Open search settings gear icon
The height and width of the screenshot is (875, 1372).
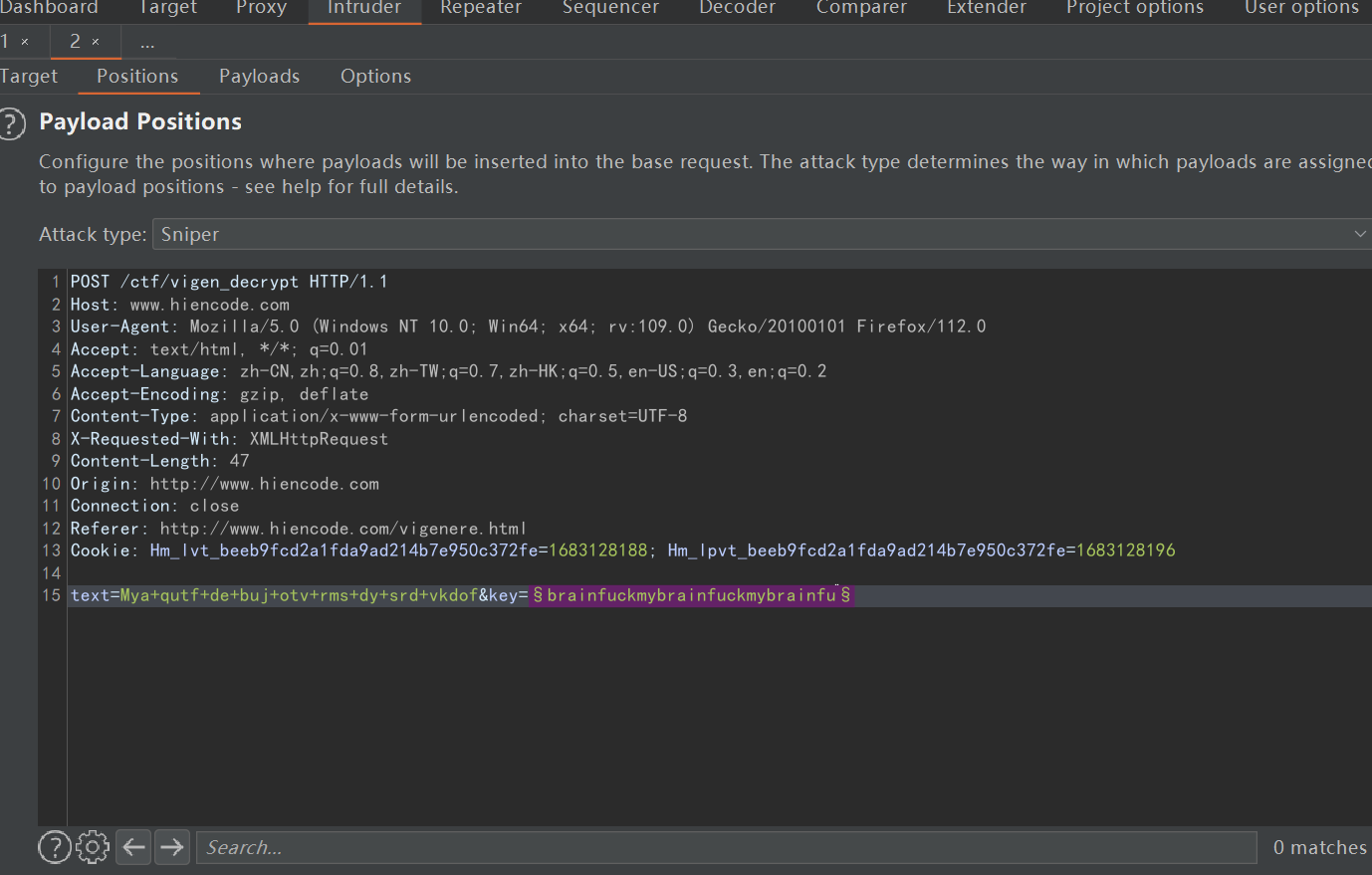[93, 847]
